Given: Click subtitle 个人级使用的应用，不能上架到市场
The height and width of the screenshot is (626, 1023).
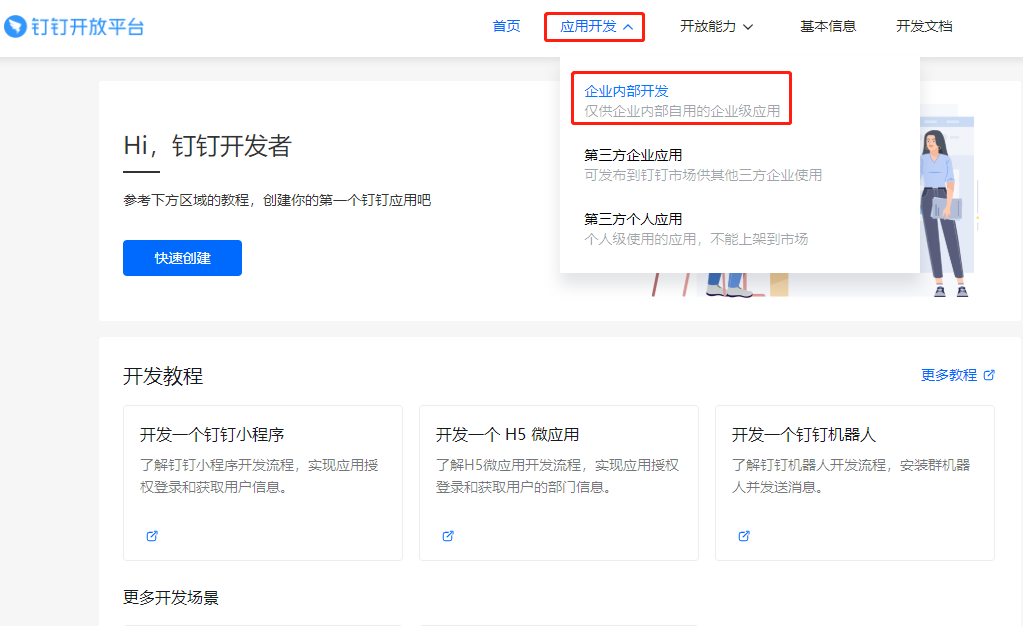Looking at the screenshot, I should click(695, 239).
